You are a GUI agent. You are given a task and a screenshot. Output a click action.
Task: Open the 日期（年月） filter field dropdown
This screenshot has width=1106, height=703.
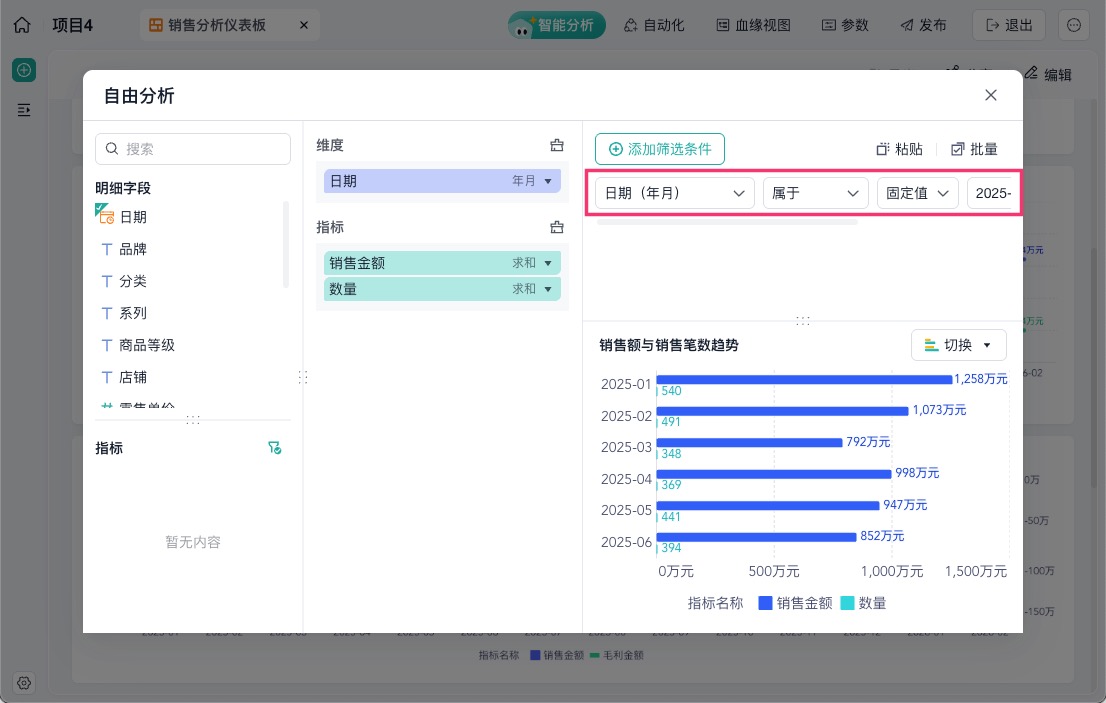point(675,193)
